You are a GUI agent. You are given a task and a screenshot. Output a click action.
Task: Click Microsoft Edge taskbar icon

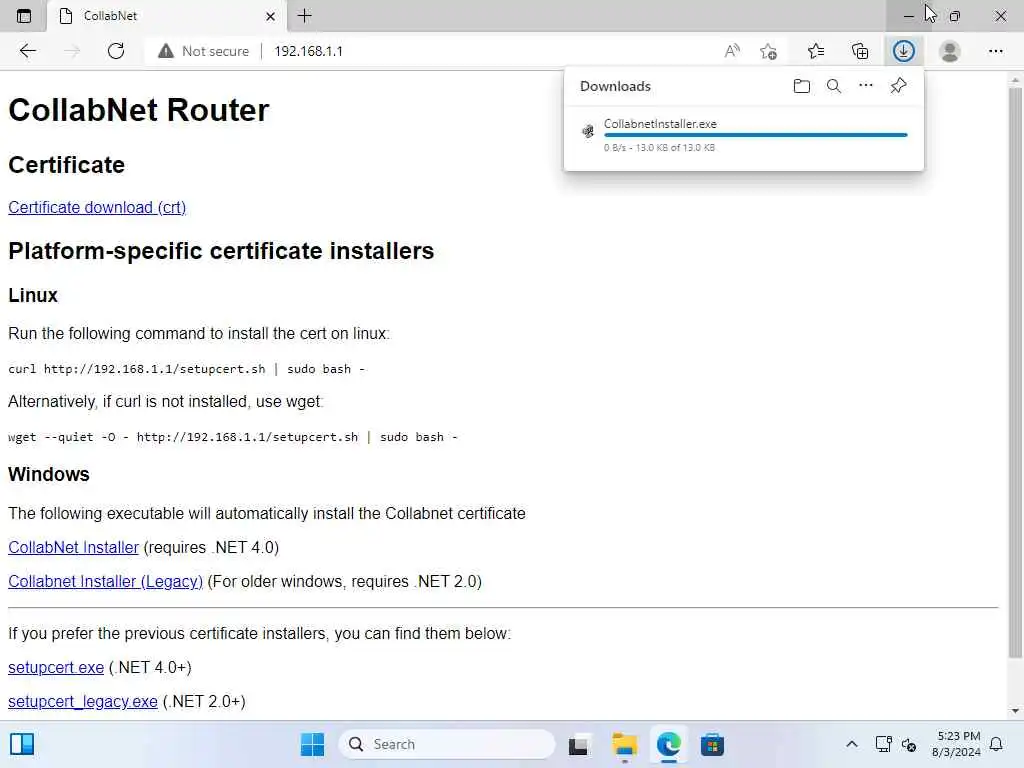pyautogui.click(x=668, y=744)
